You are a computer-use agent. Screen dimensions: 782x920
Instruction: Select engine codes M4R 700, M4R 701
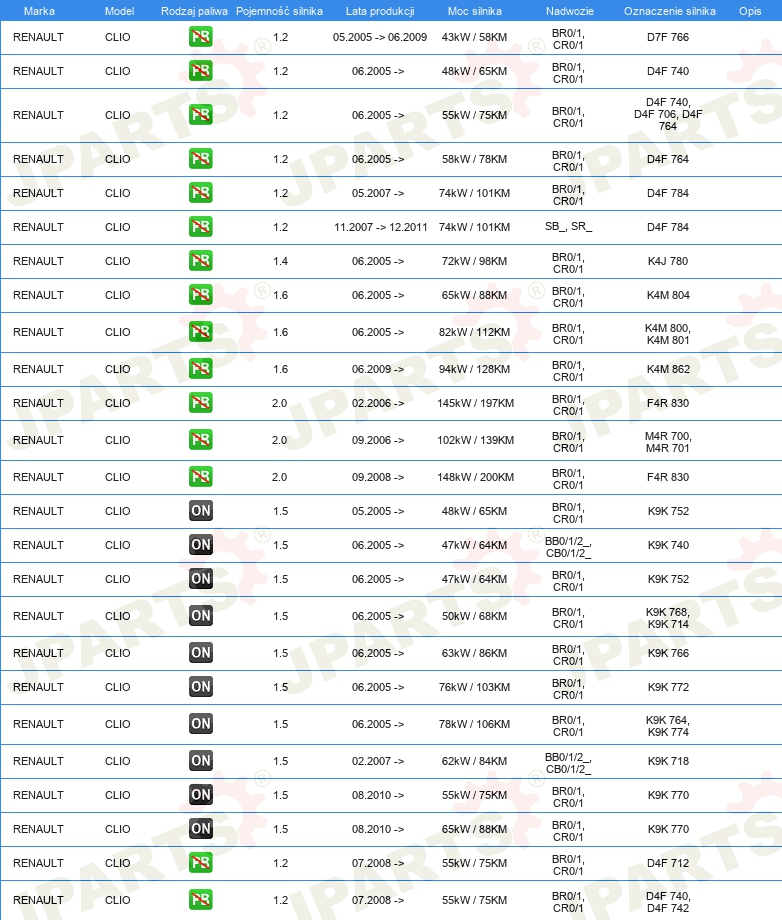668,442
